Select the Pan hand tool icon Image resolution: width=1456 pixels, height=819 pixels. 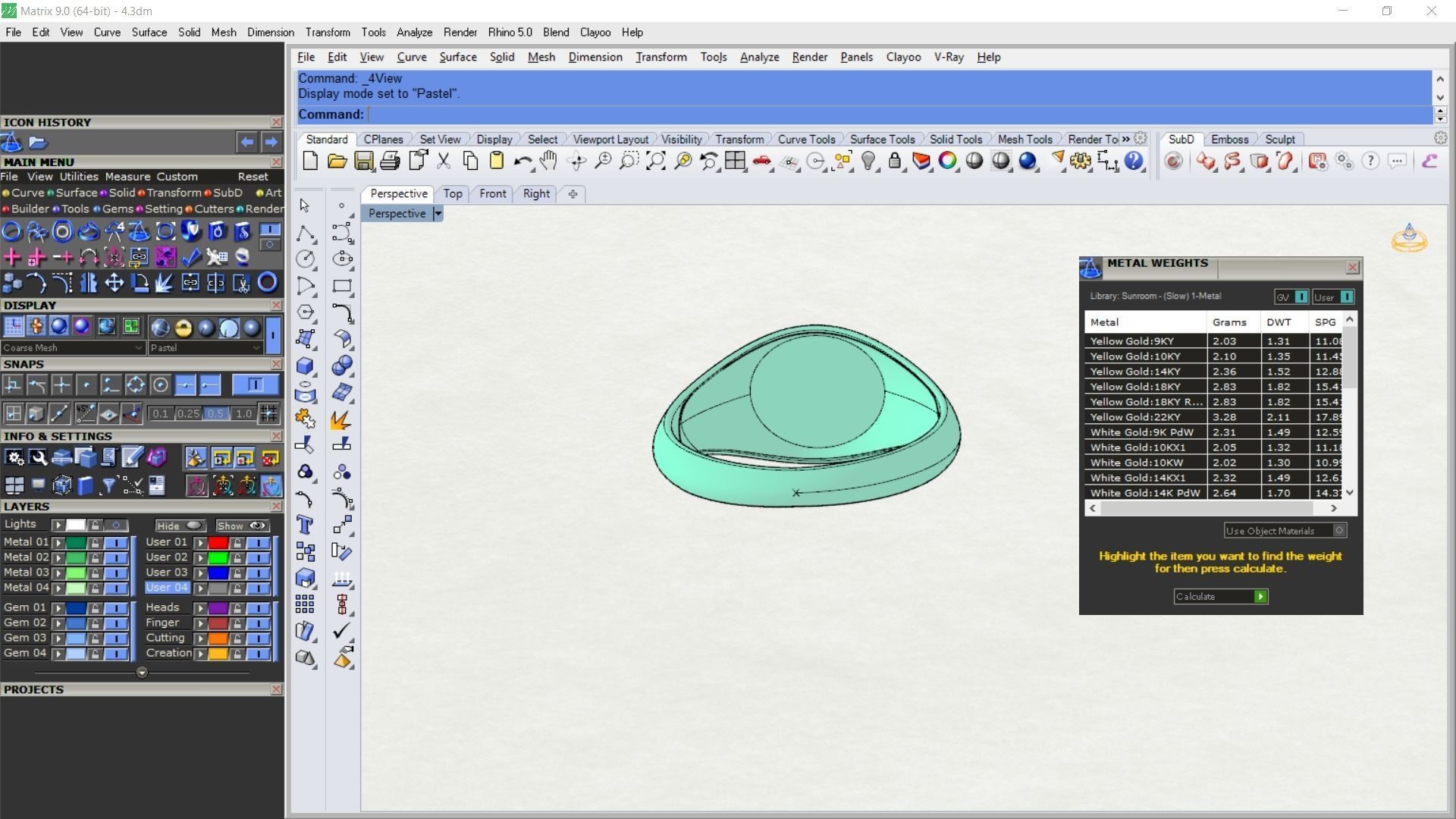(548, 161)
